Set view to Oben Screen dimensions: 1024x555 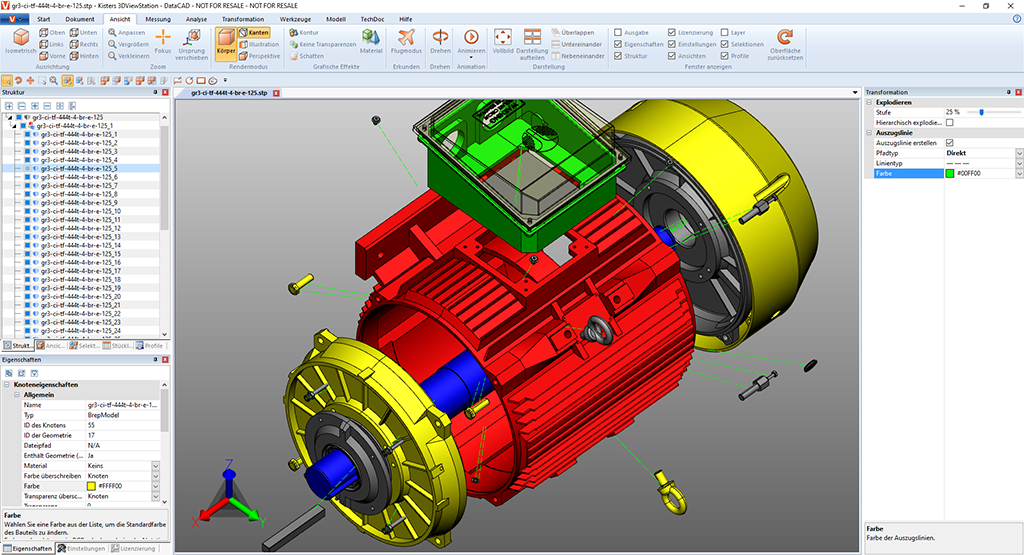click(x=52, y=33)
